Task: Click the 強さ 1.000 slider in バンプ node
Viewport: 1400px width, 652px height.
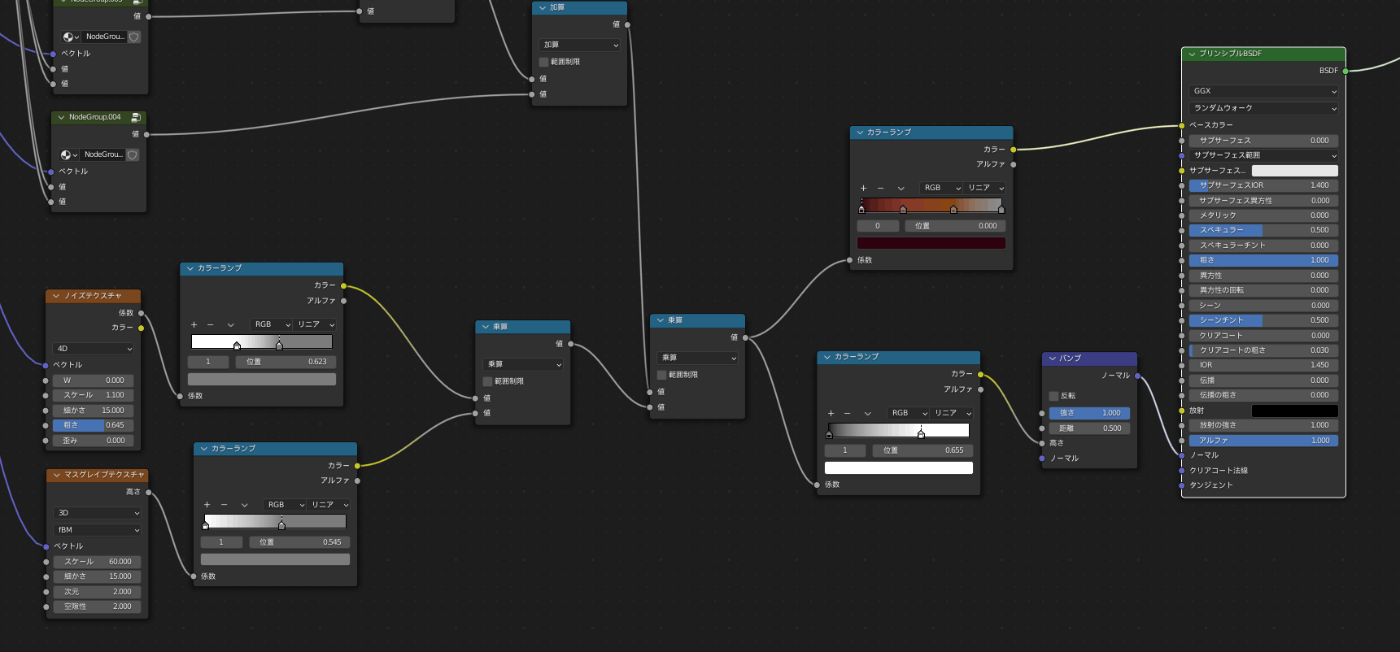Action: pos(1089,413)
